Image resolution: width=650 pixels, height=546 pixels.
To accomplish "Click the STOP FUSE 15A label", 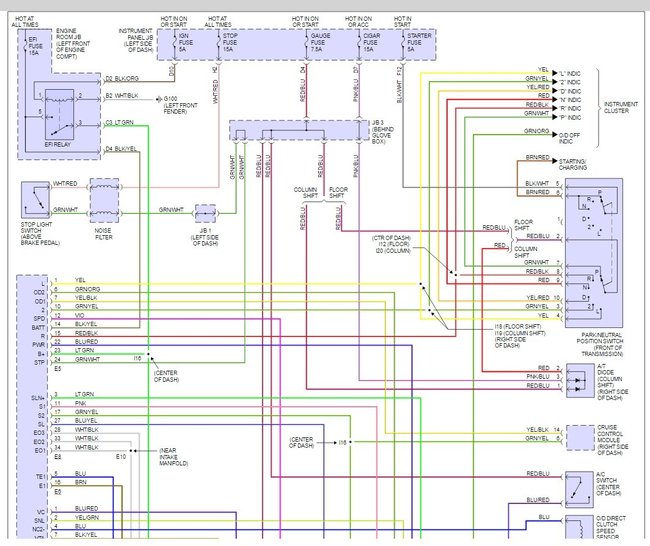I will point(230,42).
